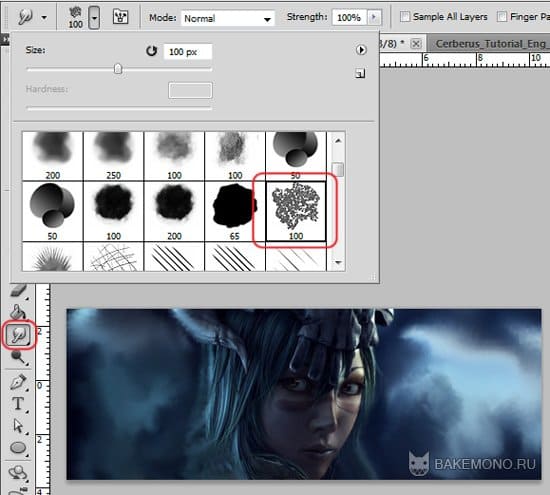Select the crosshatch mesh brush preset

pos(113,257)
